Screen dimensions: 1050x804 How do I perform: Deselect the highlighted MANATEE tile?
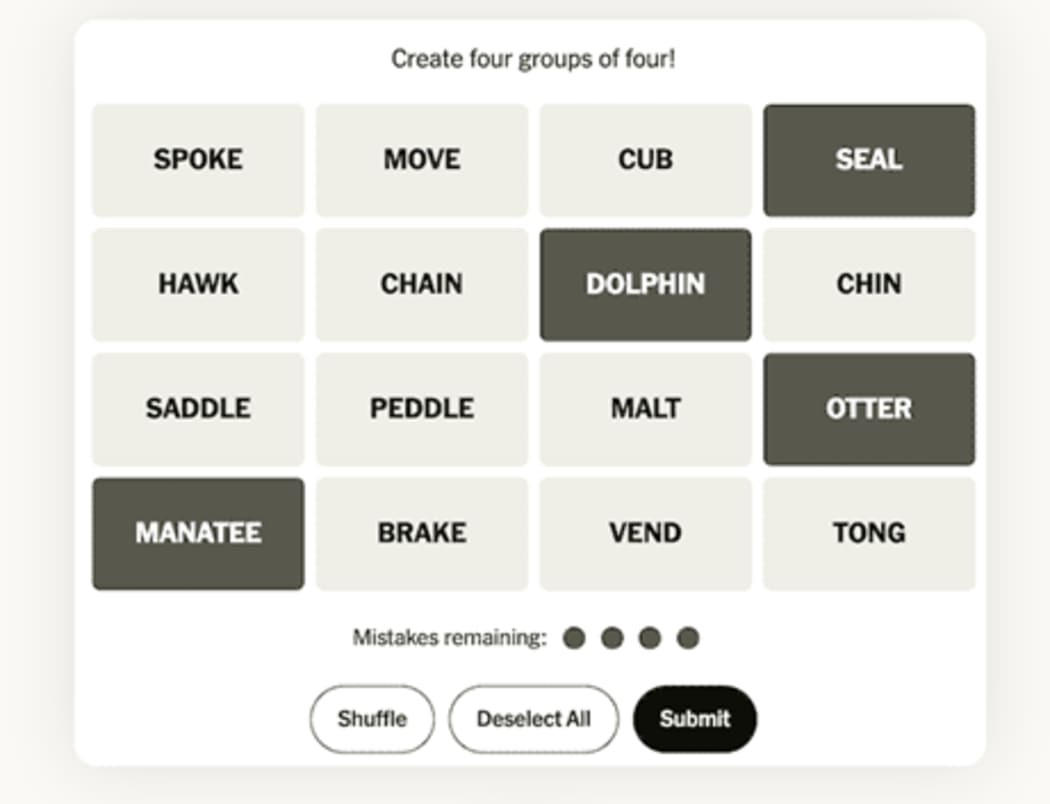[197, 533]
